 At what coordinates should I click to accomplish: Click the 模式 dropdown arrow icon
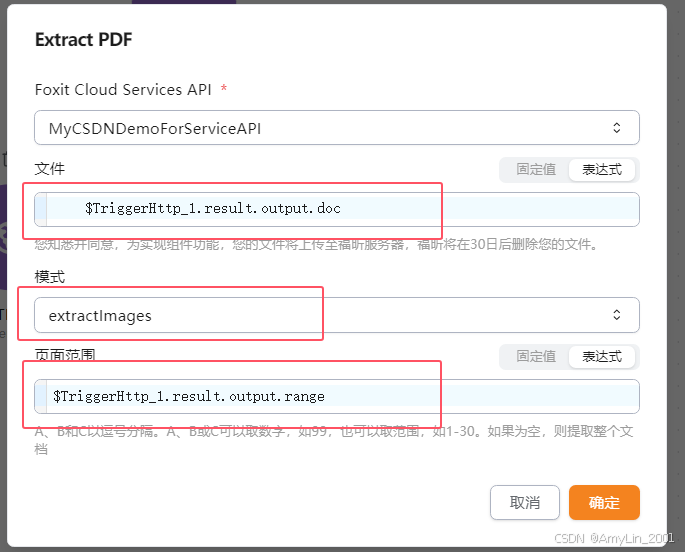[616, 315]
